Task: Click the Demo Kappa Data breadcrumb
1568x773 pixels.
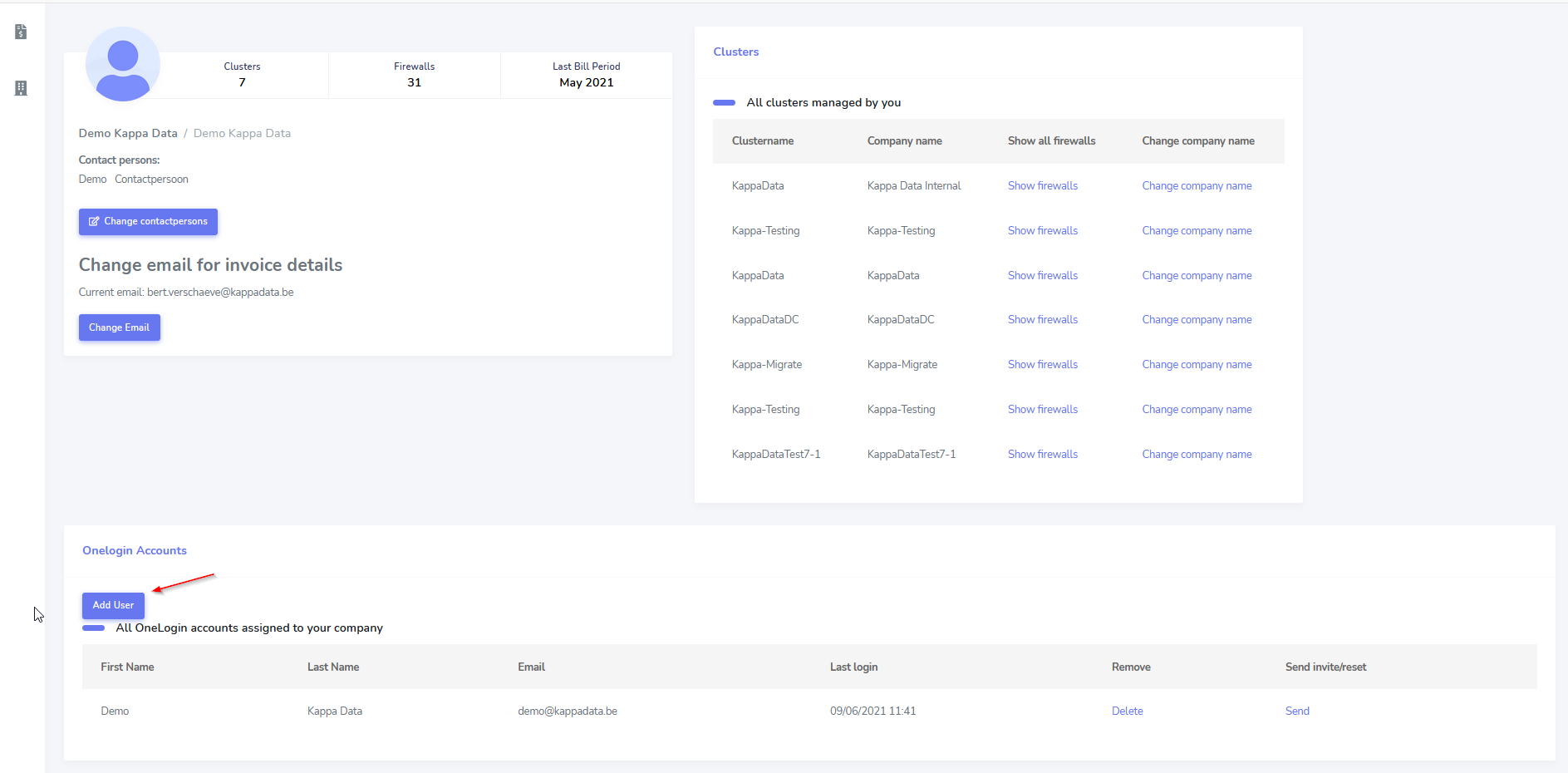Action: tap(128, 134)
